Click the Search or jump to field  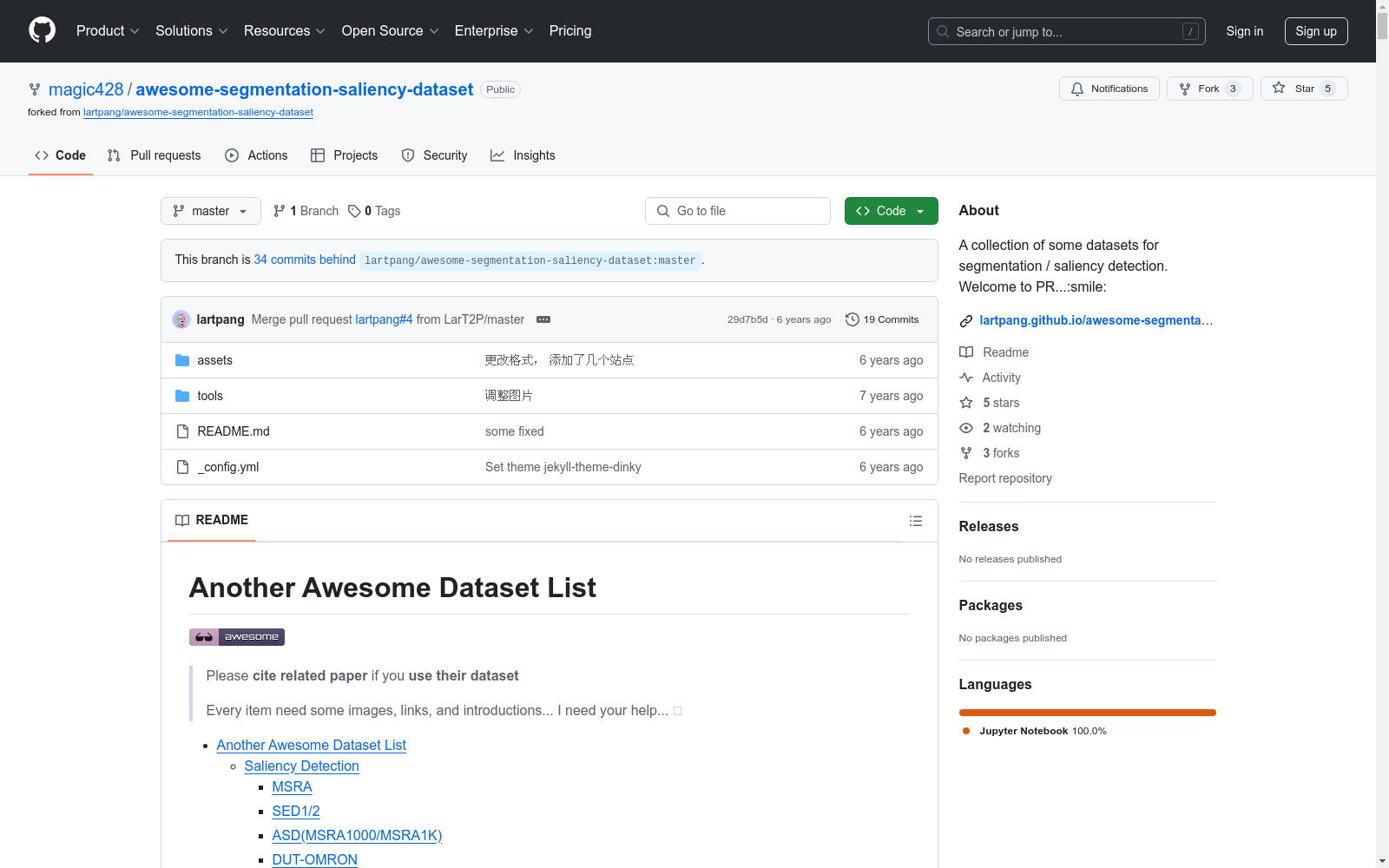pyautogui.click(x=1067, y=31)
